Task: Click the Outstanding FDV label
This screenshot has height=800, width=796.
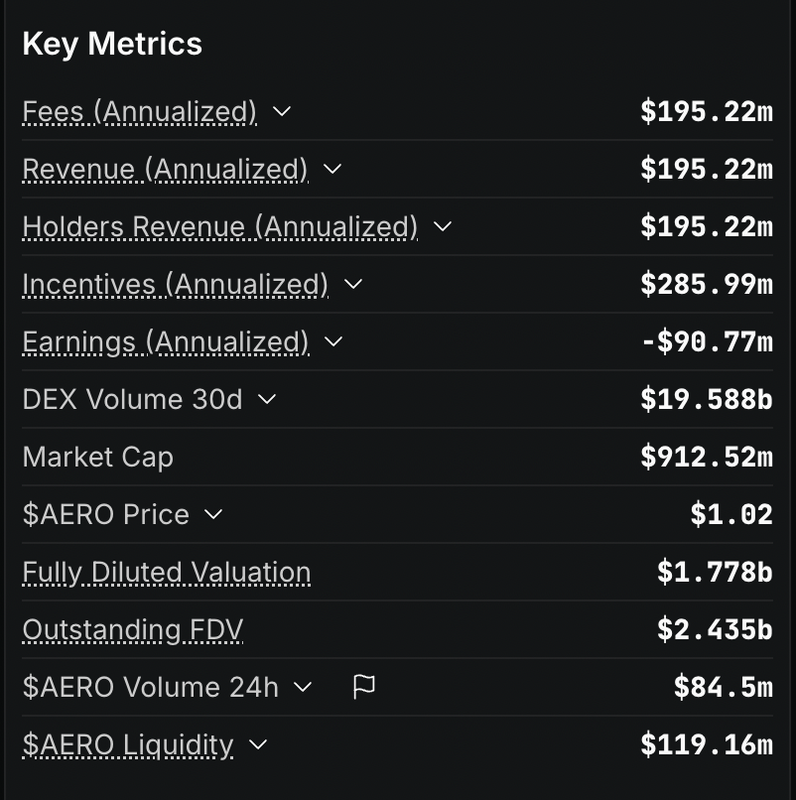Action: [133, 630]
